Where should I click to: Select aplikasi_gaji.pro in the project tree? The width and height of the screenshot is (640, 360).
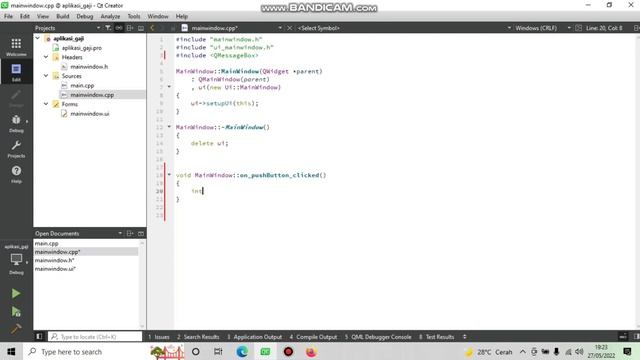[x=82, y=47]
